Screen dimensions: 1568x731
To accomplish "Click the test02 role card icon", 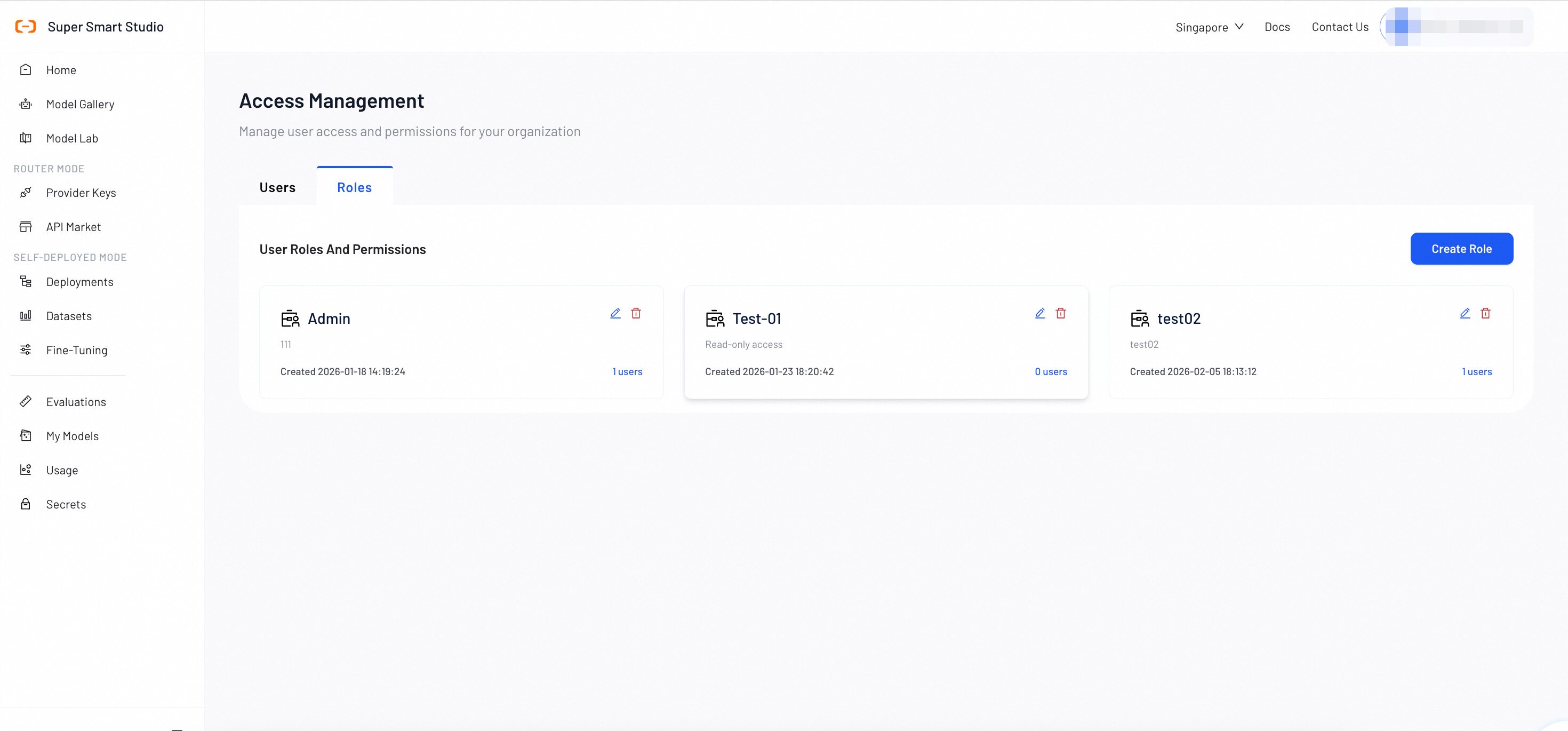I will point(1140,319).
